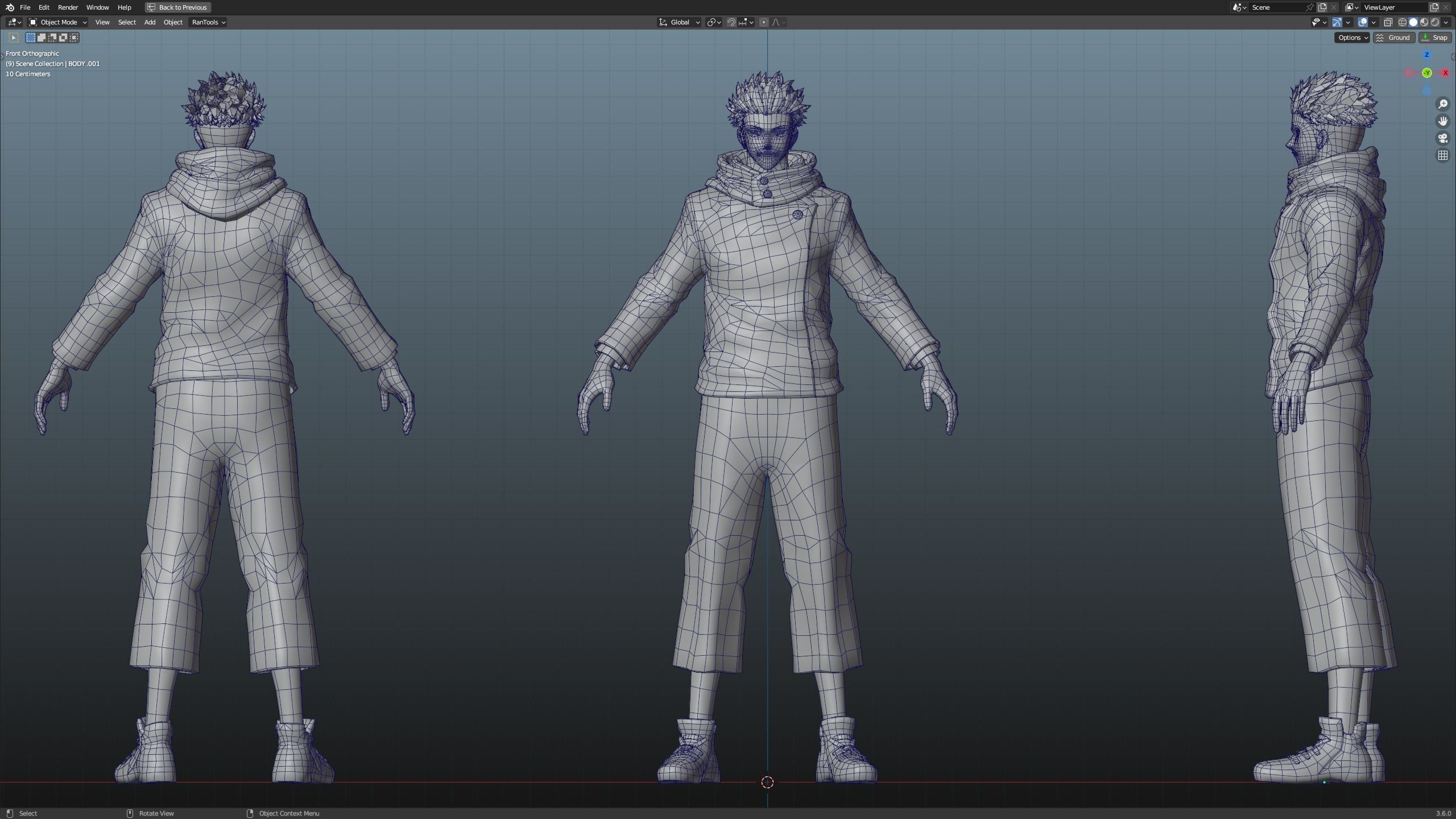Viewport: 1456px width, 819px height.
Task: Choose the Set new selection mode
Action: click(x=31, y=38)
